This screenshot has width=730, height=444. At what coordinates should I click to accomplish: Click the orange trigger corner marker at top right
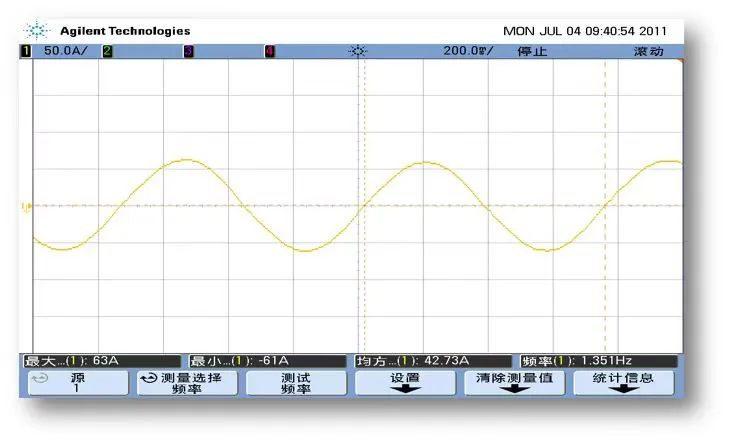pos(680,61)
